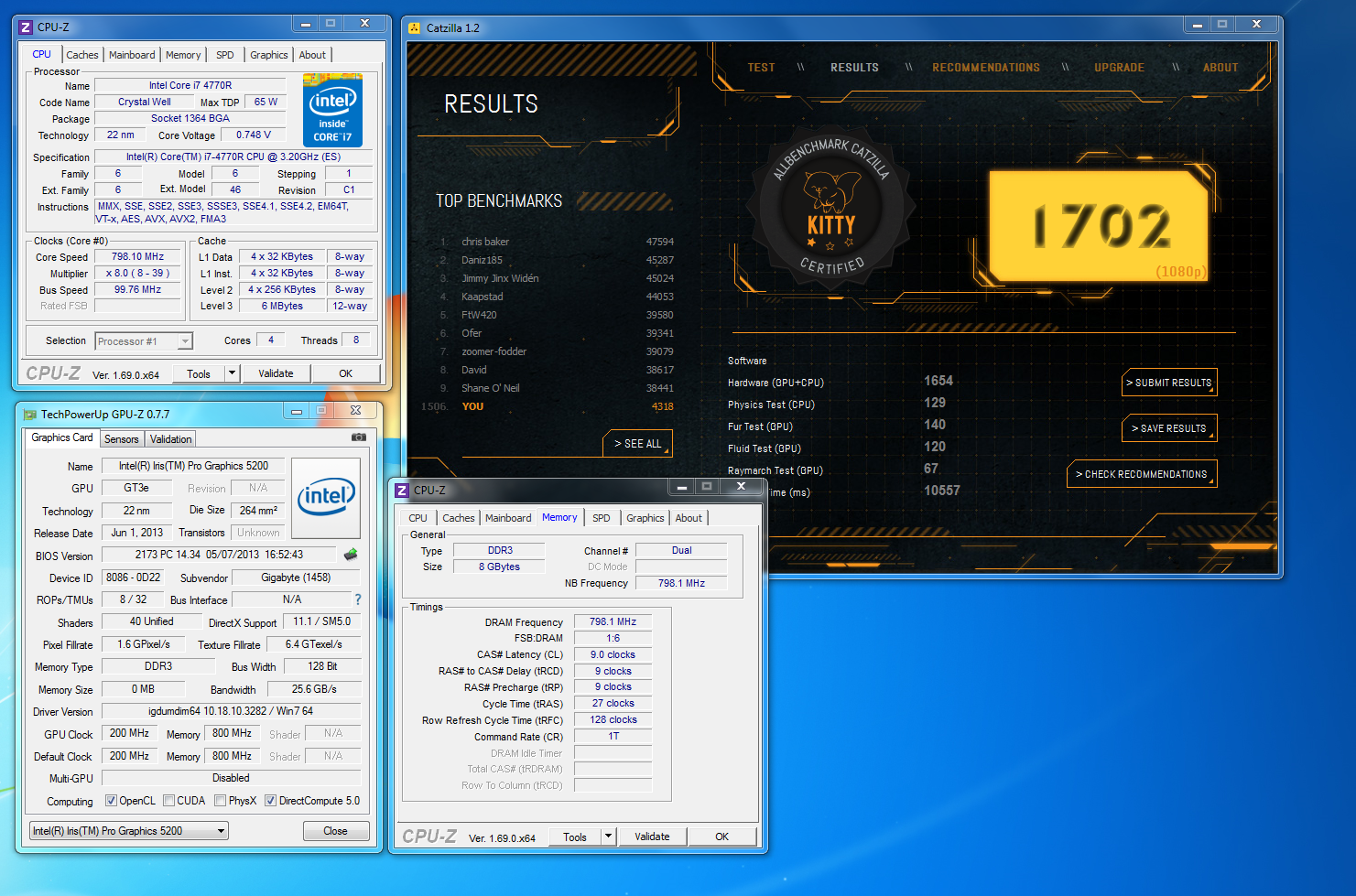Click the Memory Type value DDR3 in CPU-Z
This screenshot has width=1356, height=896.
coord(500,550)
